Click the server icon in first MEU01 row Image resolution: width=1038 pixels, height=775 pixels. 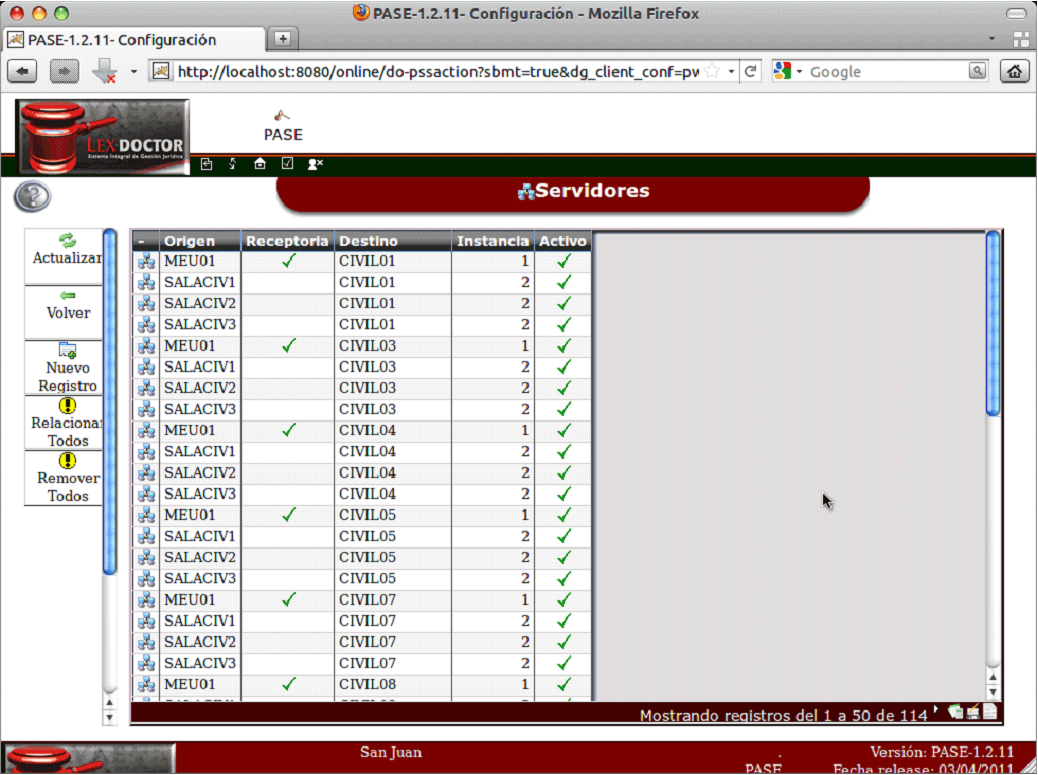(x=146, y=261)
